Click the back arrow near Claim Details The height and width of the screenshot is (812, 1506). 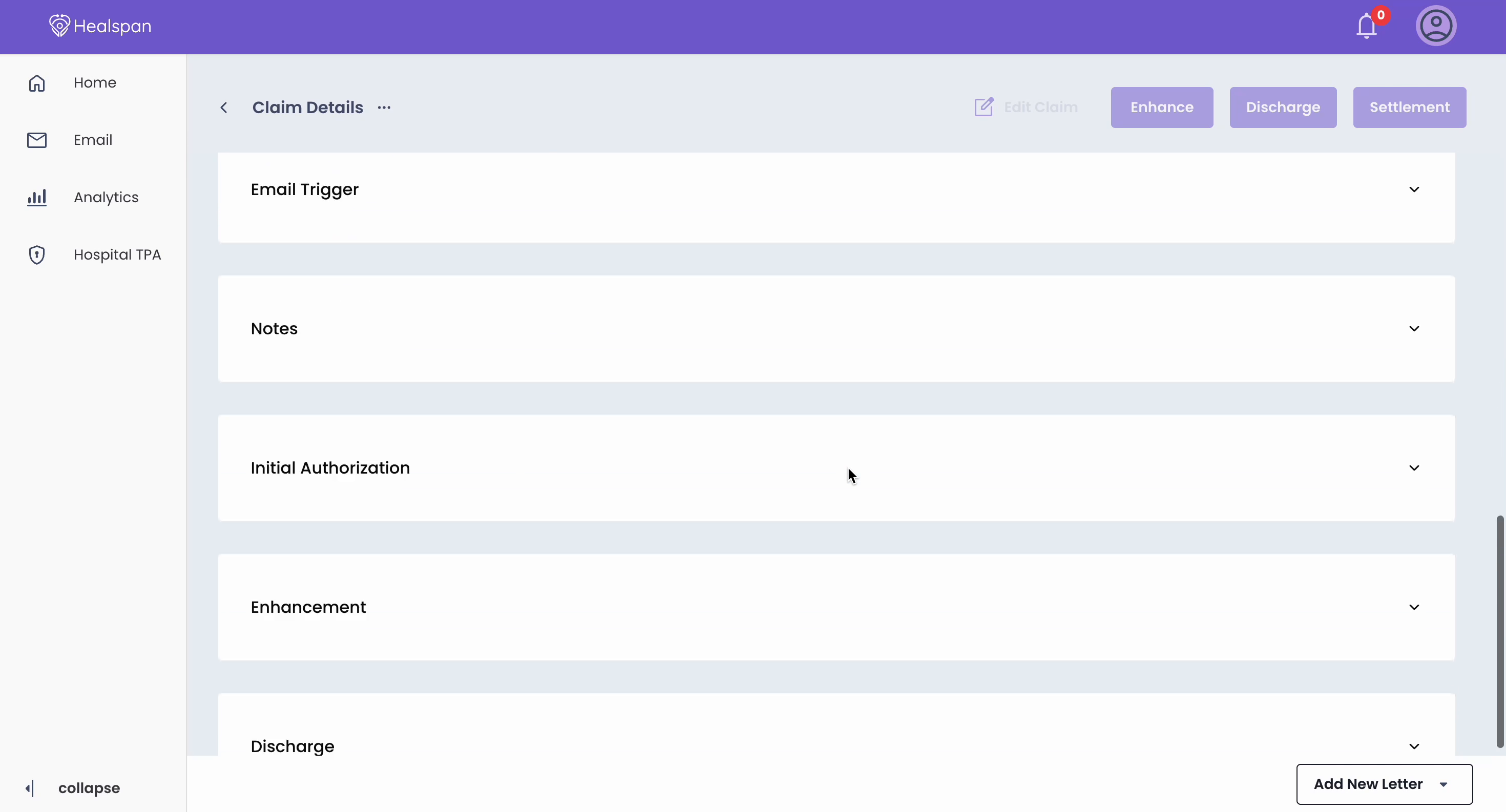[225, 108]
